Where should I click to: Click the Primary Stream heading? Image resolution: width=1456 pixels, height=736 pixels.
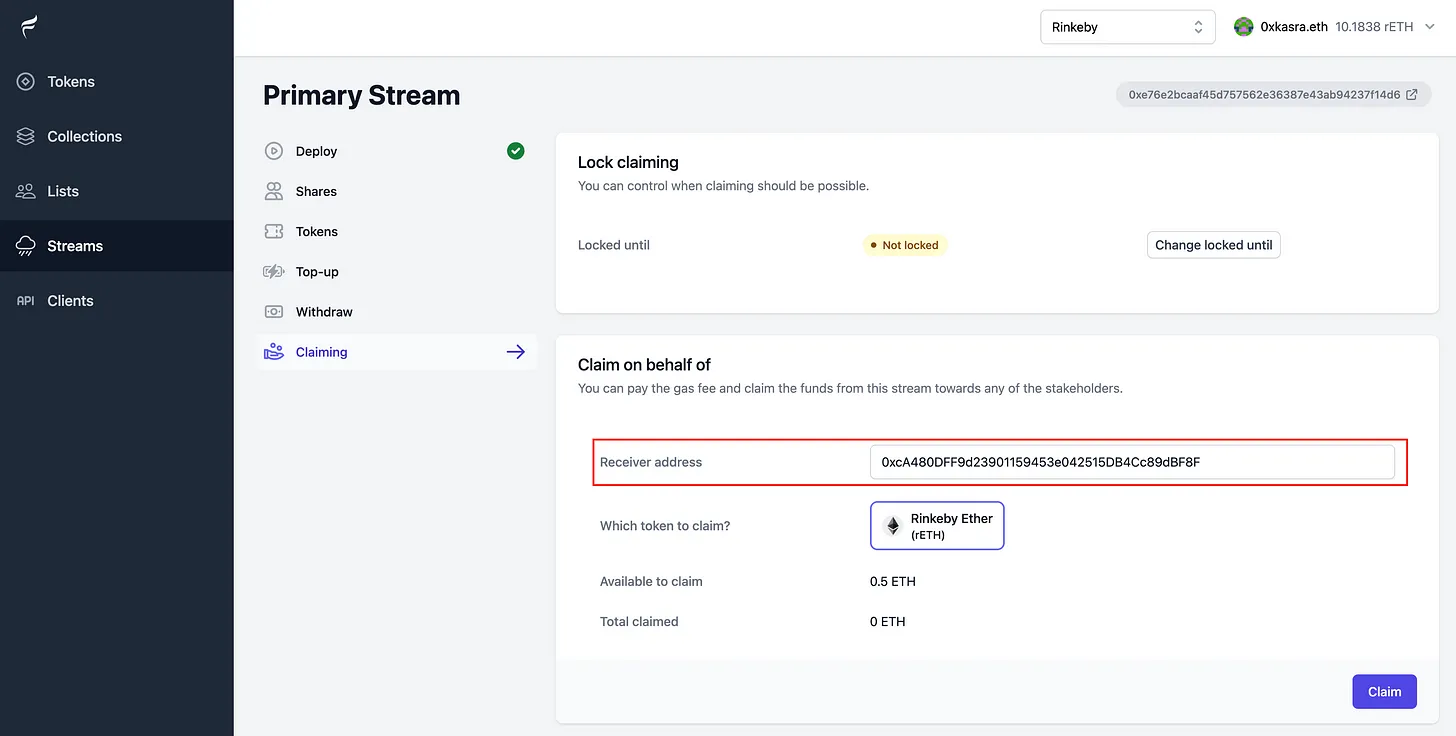(362, 95)
